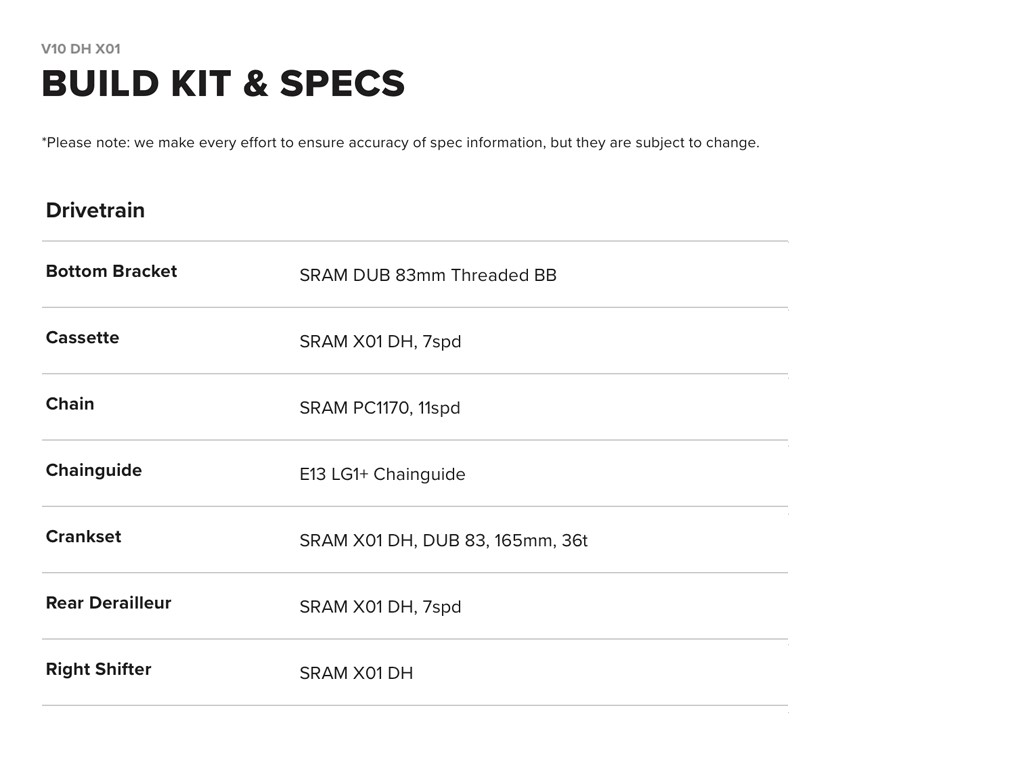The width and height of the screenshot is (1024, 768).
Task: Select the Drivetrain section heading
Action: [95, 210]
